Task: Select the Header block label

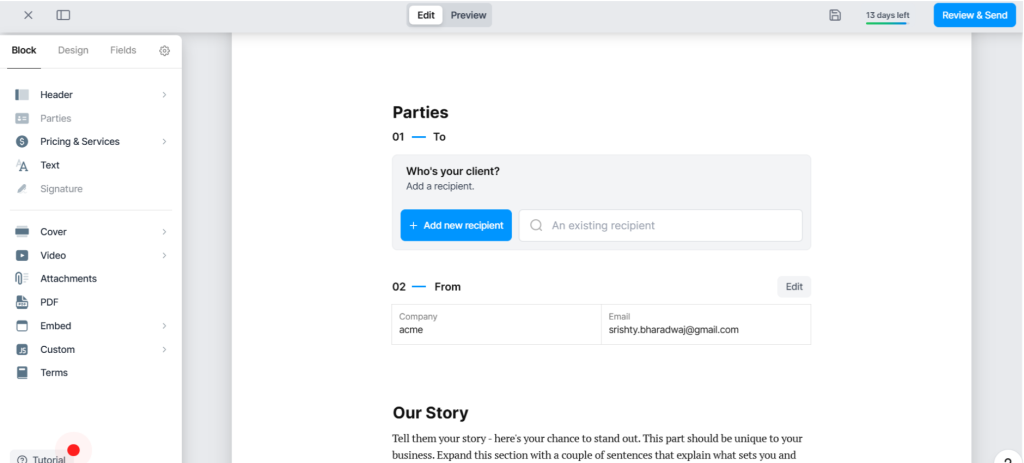Action: (x=56, y=95)
